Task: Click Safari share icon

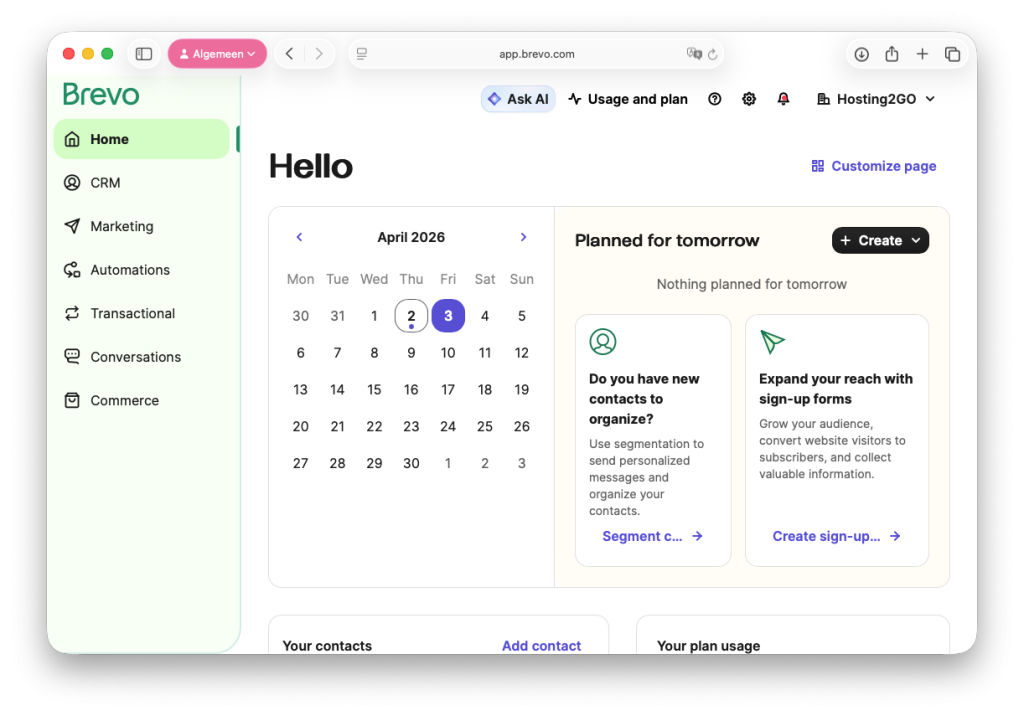Action: 891,54
